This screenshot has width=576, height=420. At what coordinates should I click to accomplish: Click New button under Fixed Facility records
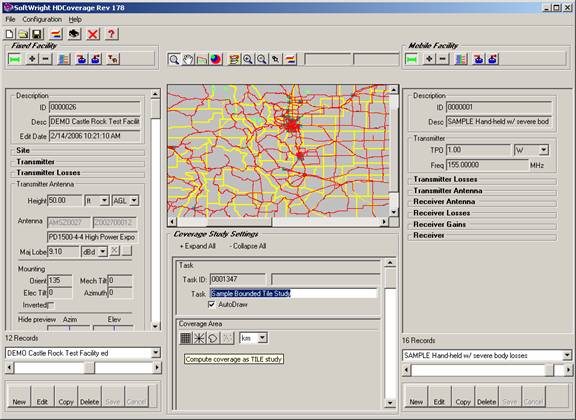coord(19,396)
